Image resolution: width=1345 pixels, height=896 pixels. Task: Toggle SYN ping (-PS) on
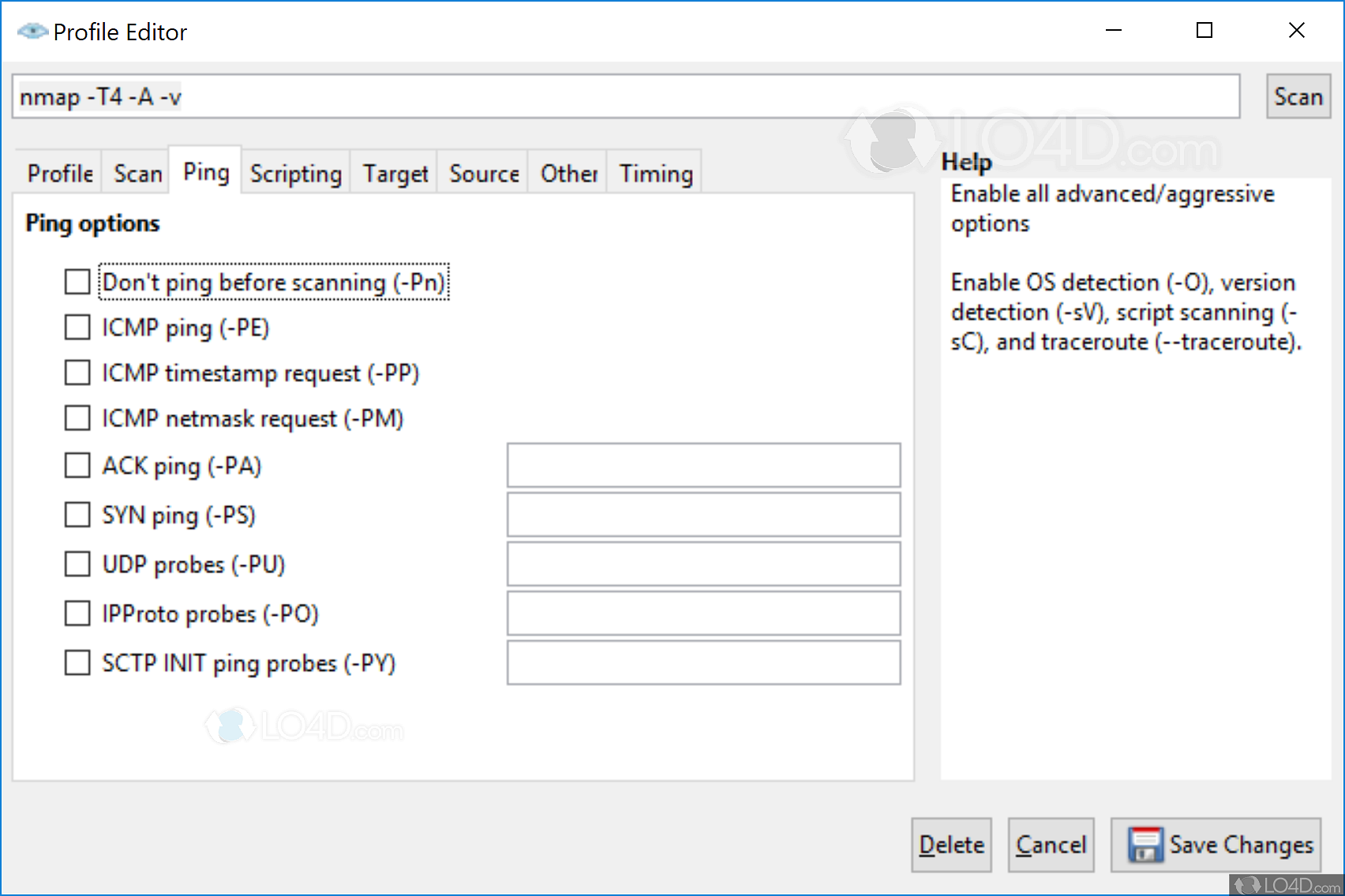click(77, 515)
